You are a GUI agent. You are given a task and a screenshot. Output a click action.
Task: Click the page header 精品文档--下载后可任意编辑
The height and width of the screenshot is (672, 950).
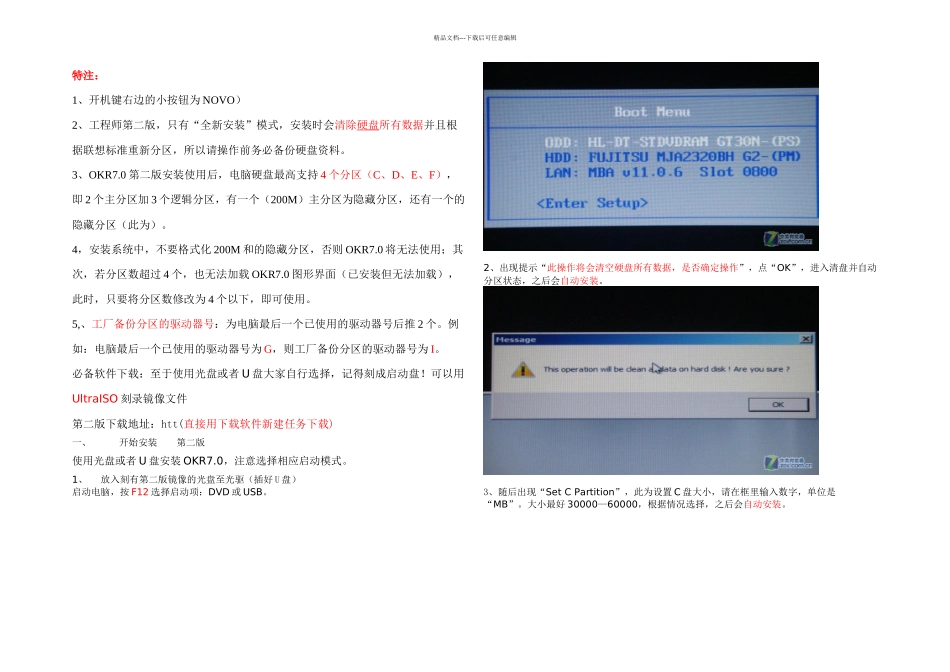tap(475, 38)
